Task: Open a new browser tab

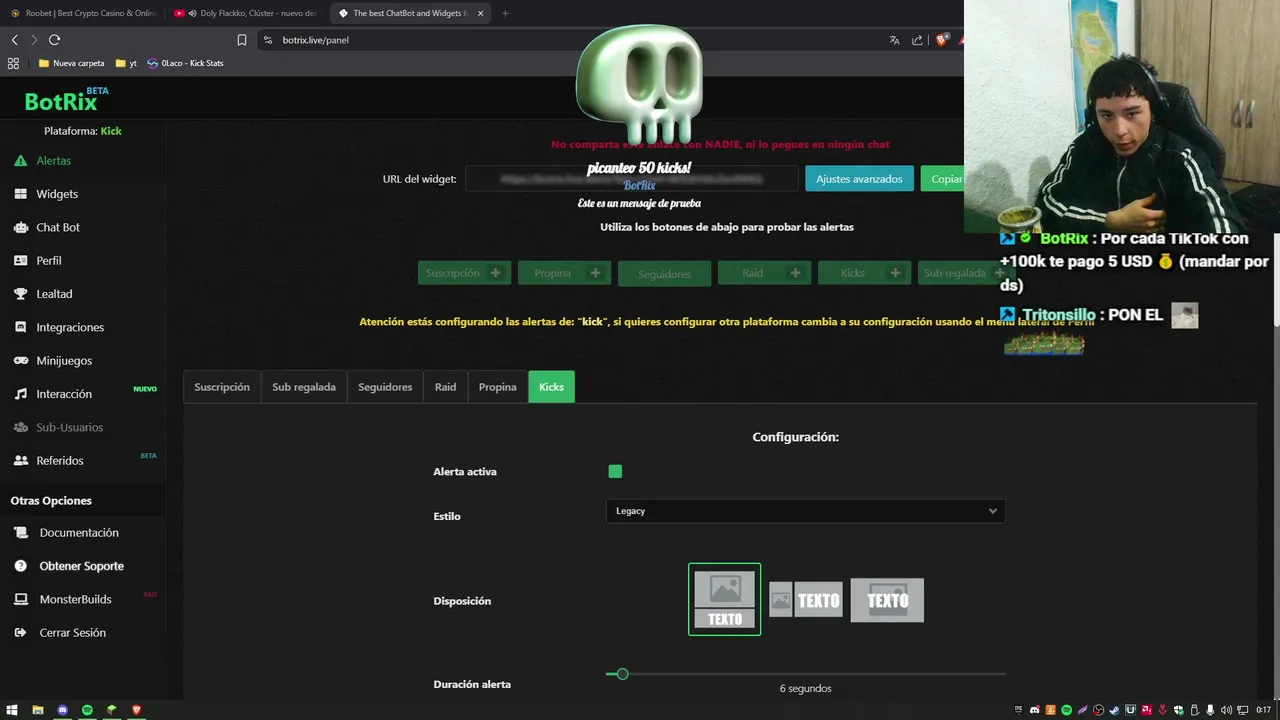Action: coord(504,13)
